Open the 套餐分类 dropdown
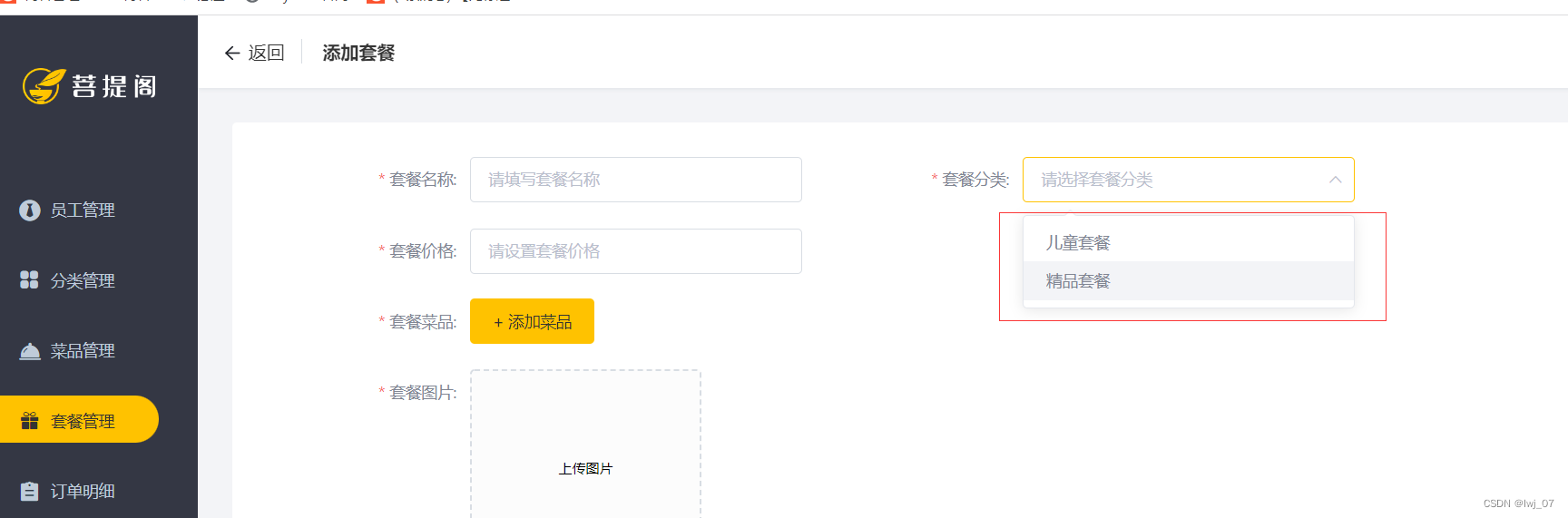Screen dimensions: 1568x518 click(1189, 180)
